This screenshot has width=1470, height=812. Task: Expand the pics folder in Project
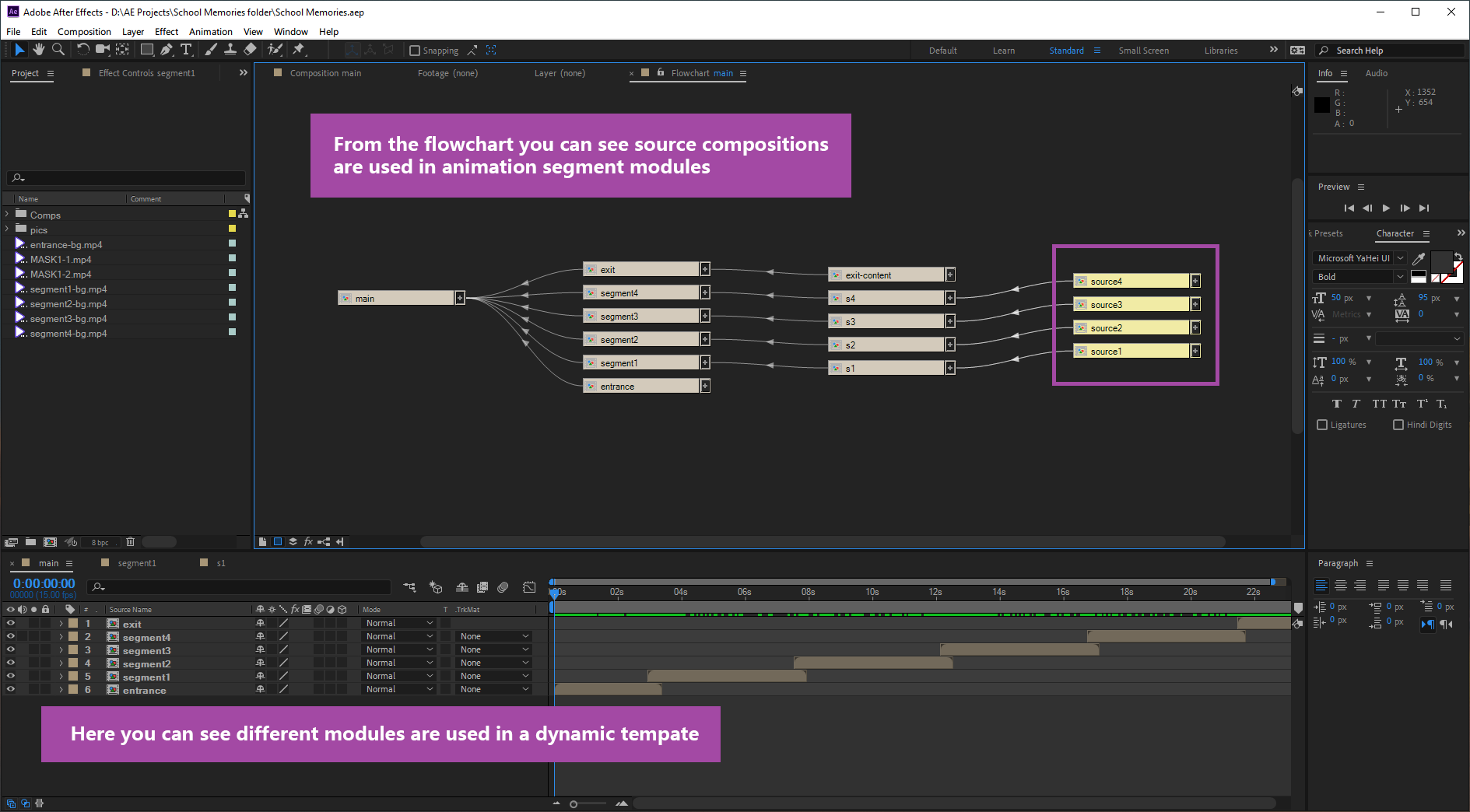pyautogui.click(x=8, y=229)
